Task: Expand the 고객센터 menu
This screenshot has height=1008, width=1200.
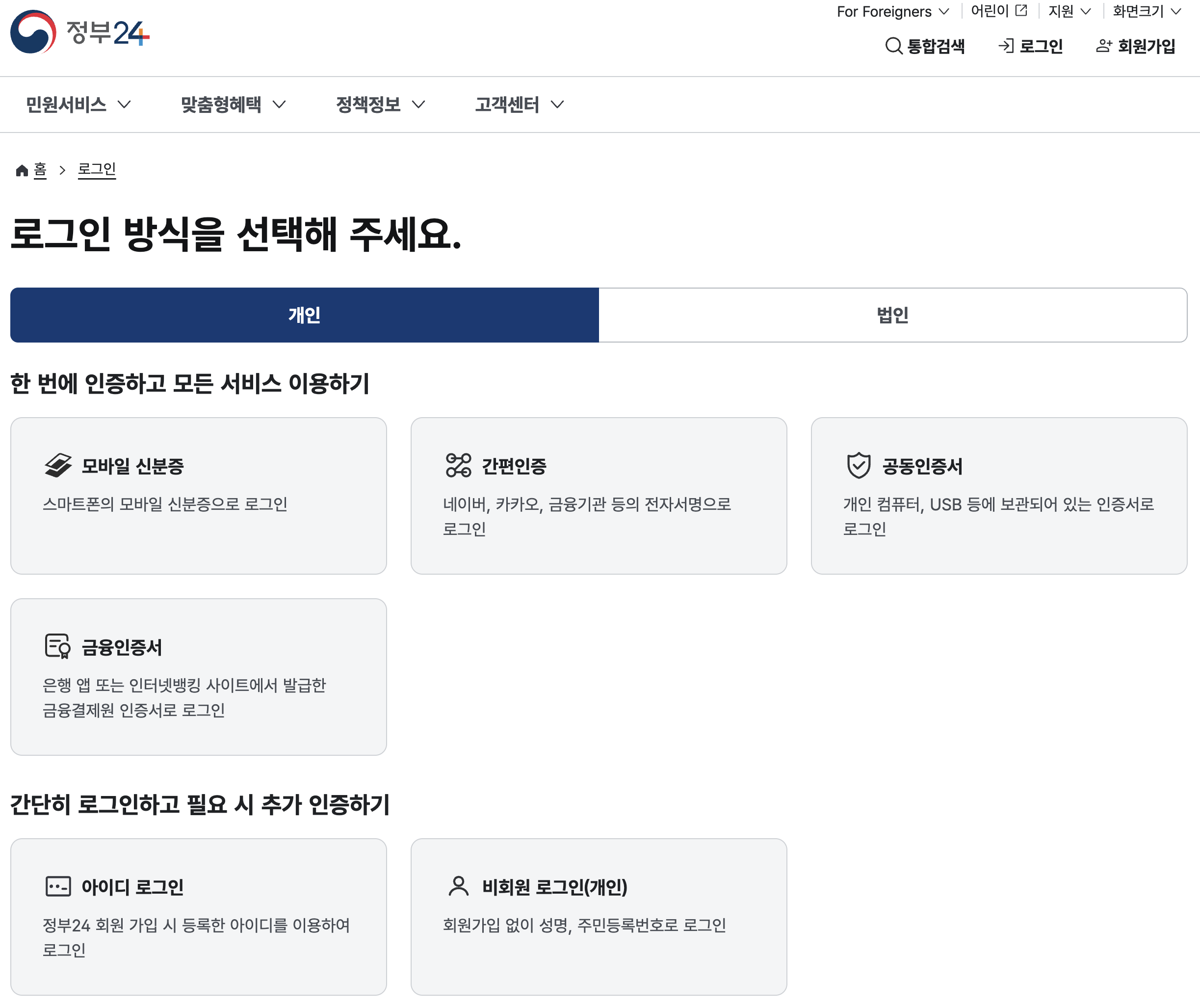Action: click(x=519, y=105)
